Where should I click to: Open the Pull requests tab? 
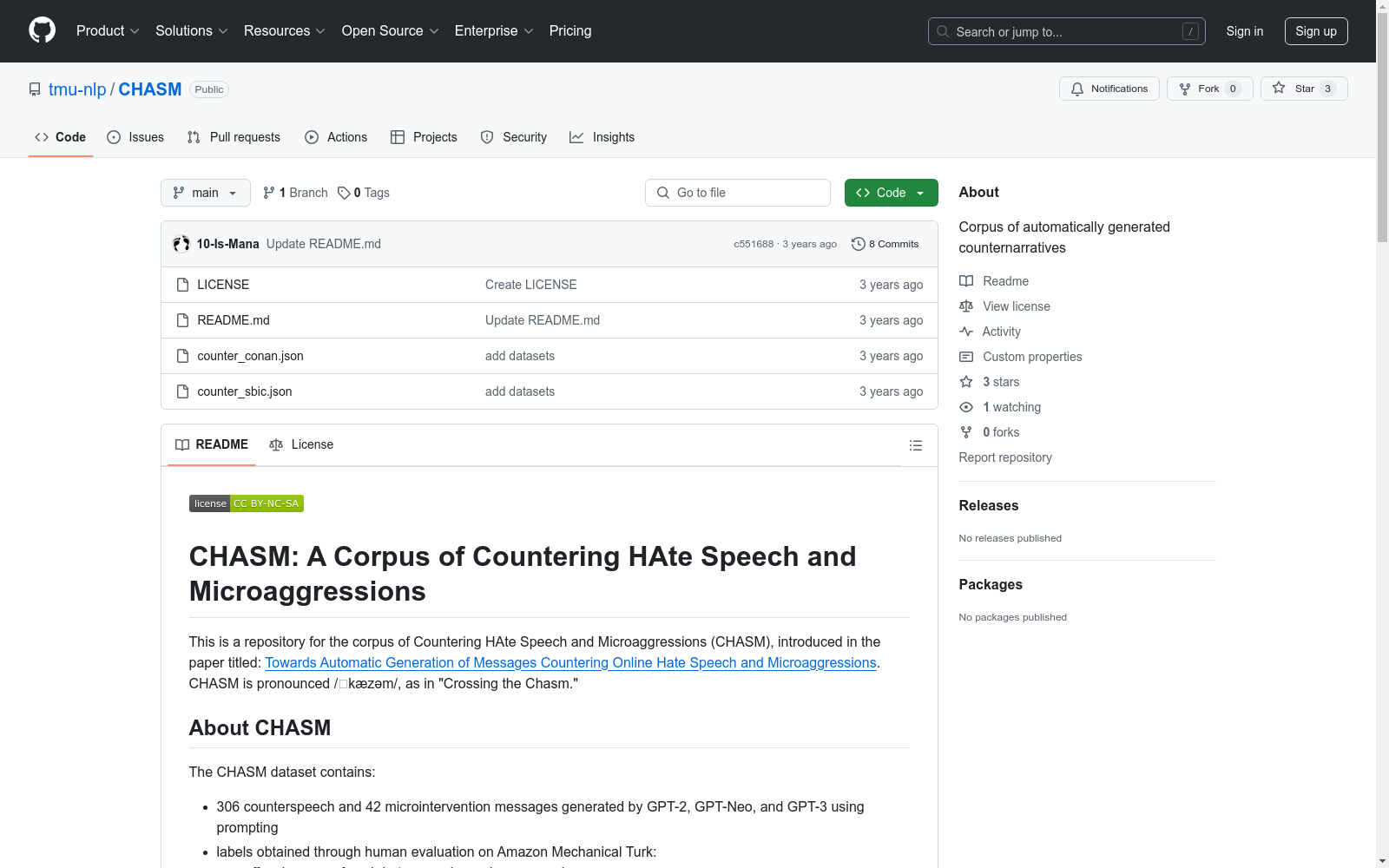234,137
